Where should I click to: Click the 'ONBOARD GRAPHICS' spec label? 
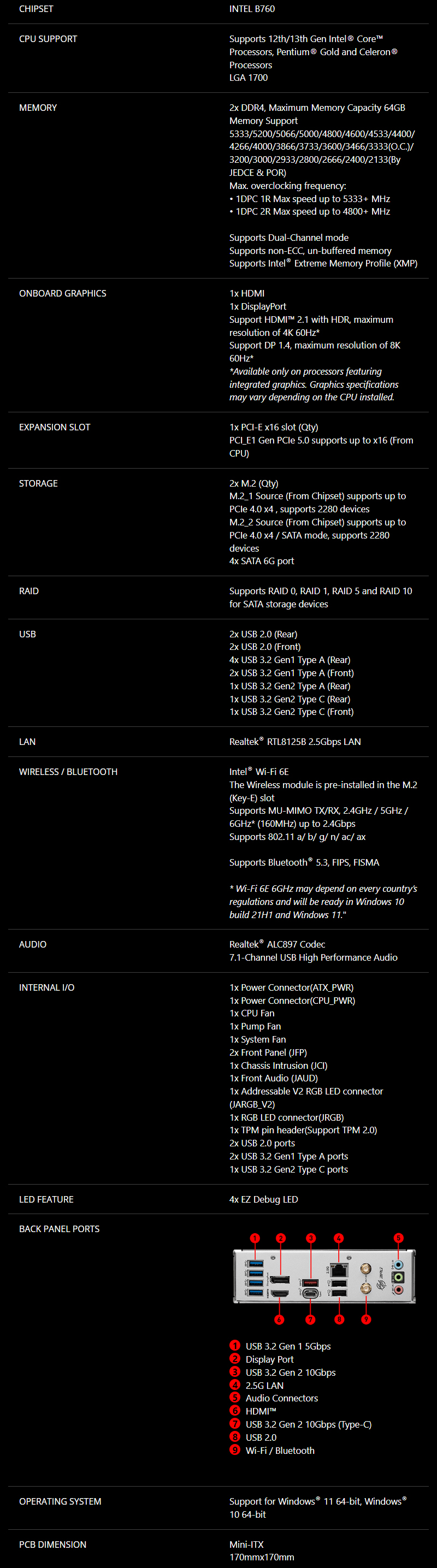pos(63,293)
